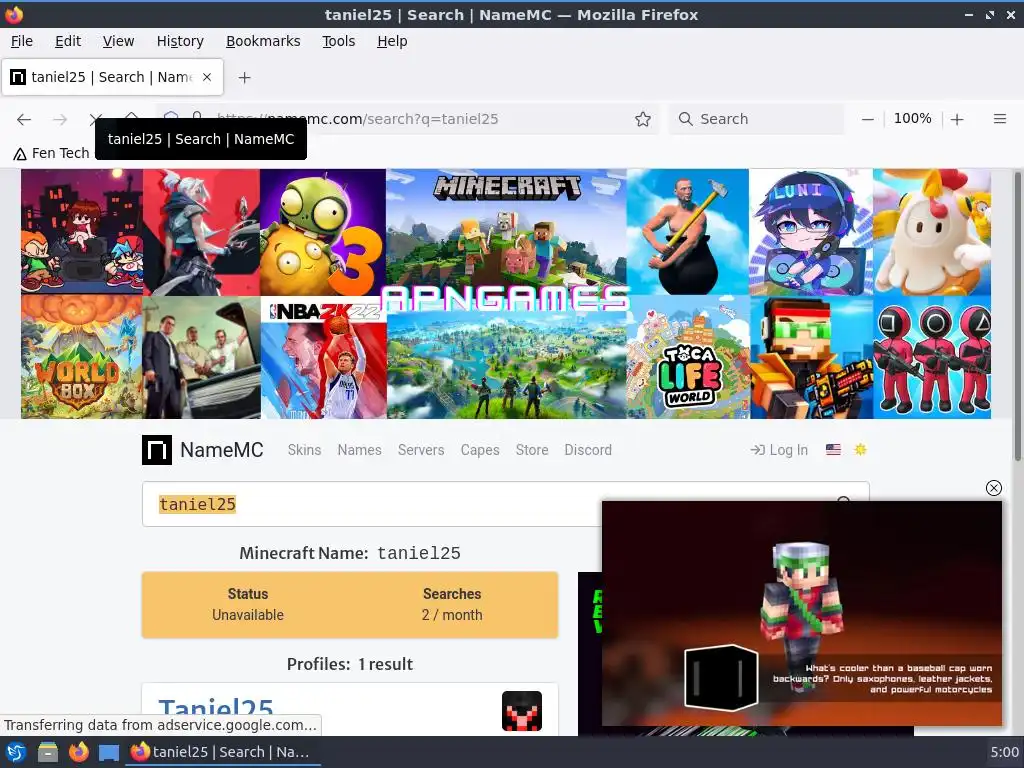1024x768 pixels.
Task: Click the blue desktop taskbar icon
Action: [109, 753]
